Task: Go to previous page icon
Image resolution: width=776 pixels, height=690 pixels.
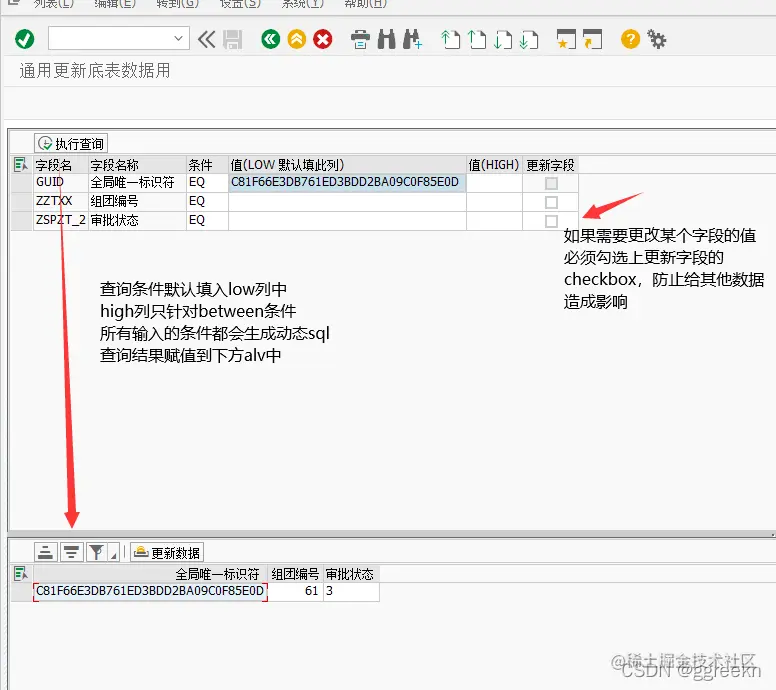Action: coord(477,40)
